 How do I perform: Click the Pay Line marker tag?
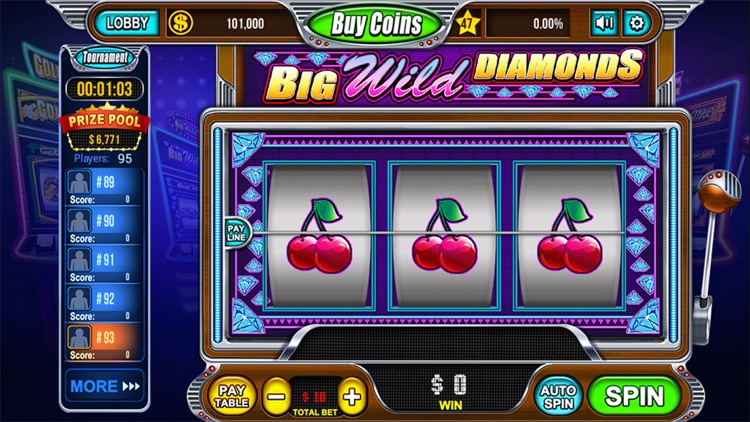237,233
